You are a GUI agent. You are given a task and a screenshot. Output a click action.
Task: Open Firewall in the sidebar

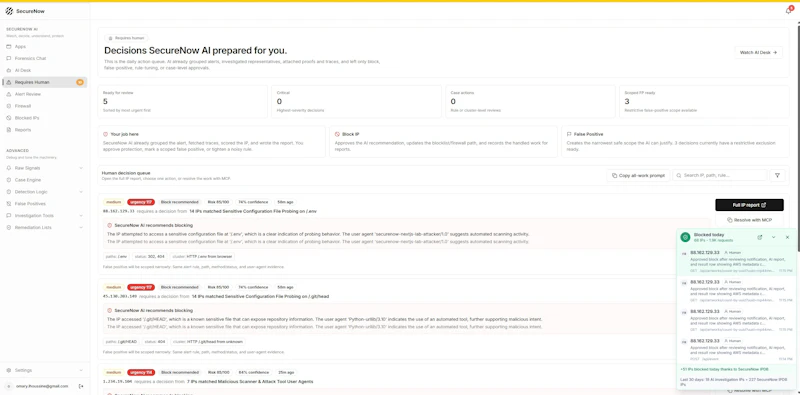point(44,106)
